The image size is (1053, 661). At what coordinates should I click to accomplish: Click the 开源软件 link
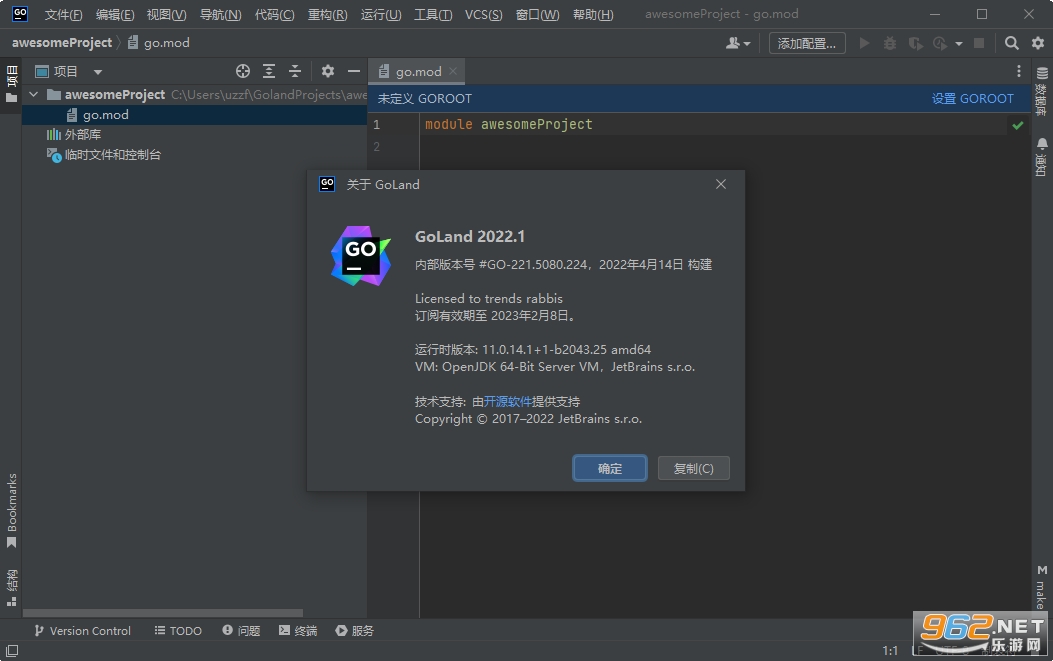(x=508, y=402)
